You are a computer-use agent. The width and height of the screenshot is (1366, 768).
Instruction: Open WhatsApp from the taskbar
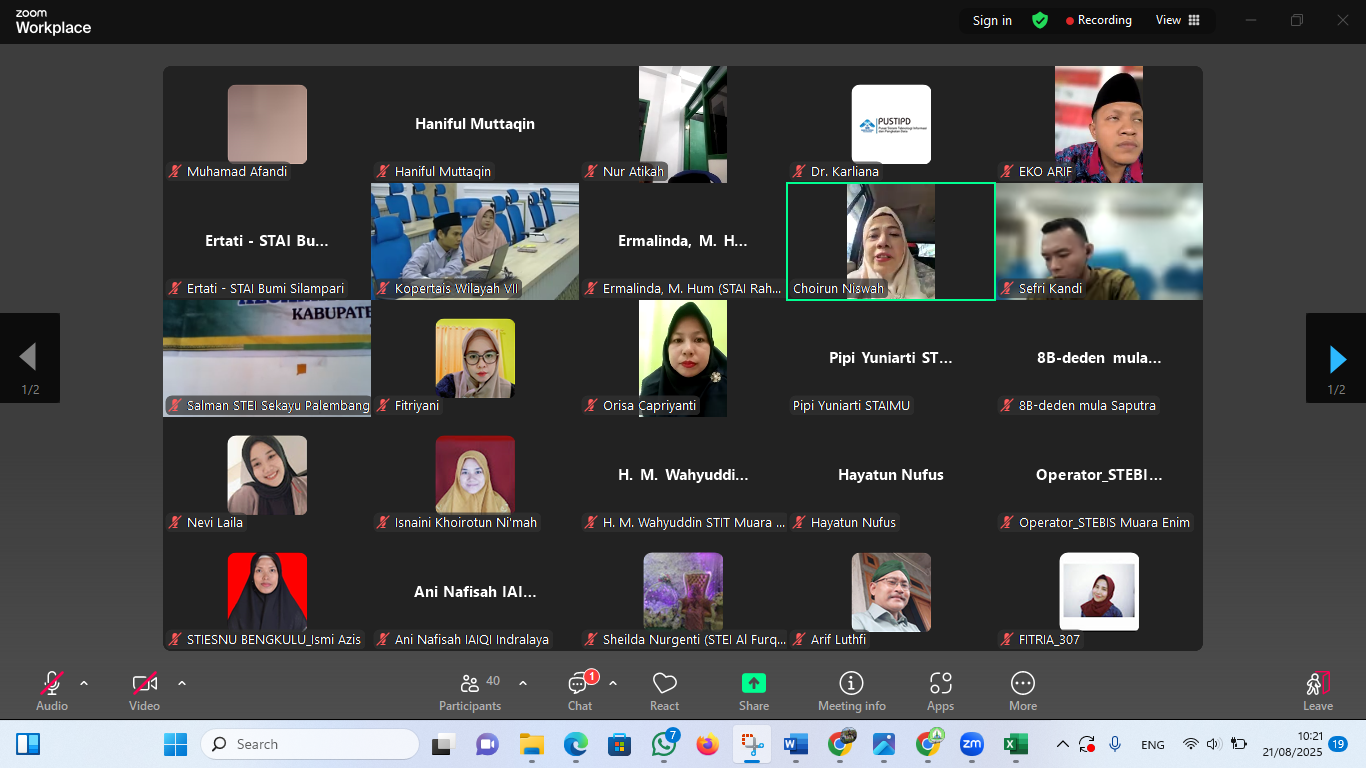click(x=664, y=744)
